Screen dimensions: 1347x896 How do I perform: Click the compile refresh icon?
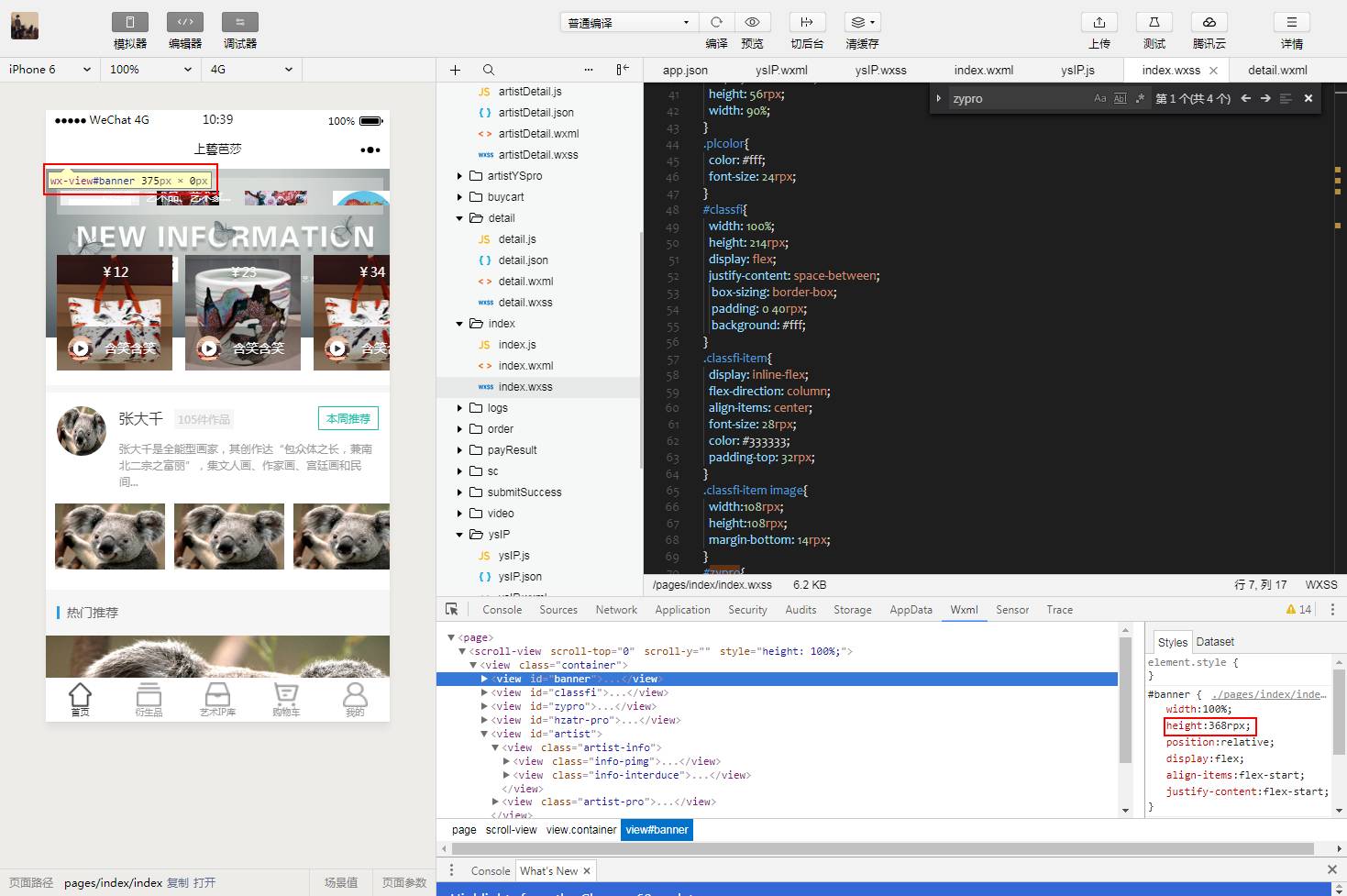click(x=716, y=23)
